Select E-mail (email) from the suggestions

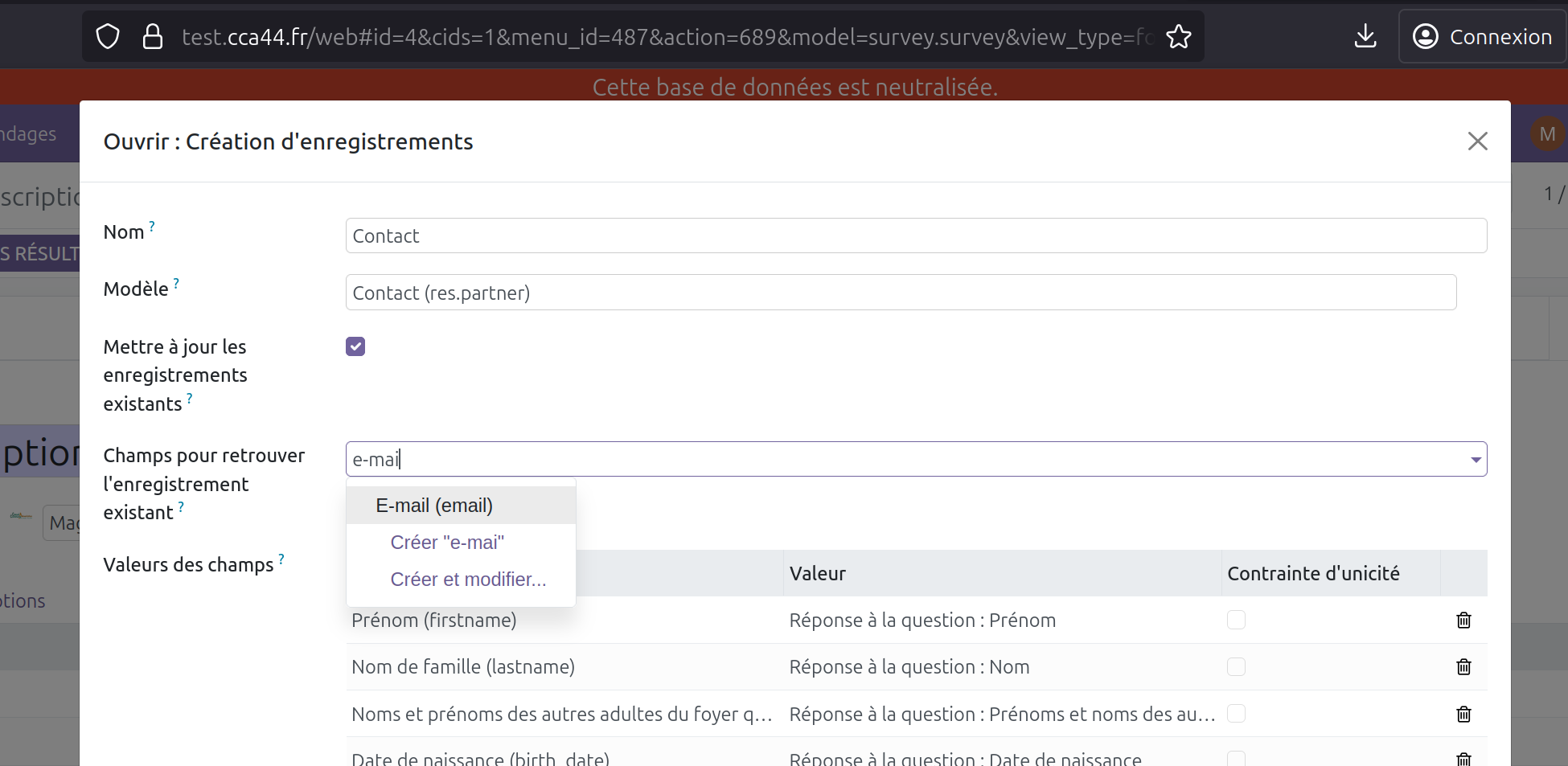click(434, 506)
